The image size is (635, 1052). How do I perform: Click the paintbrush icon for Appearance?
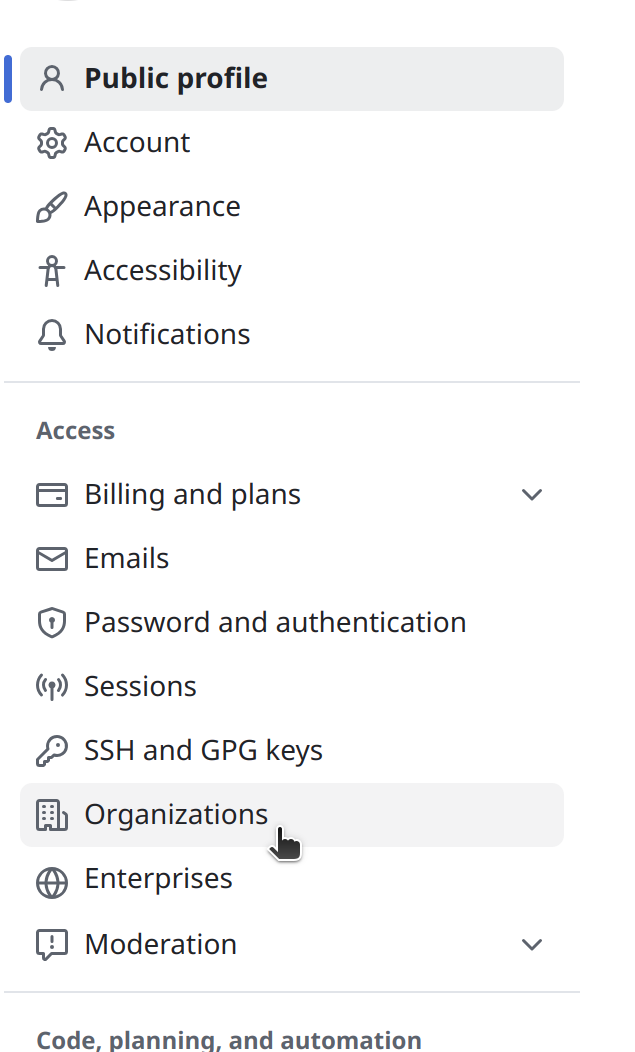tap(51, 207)
